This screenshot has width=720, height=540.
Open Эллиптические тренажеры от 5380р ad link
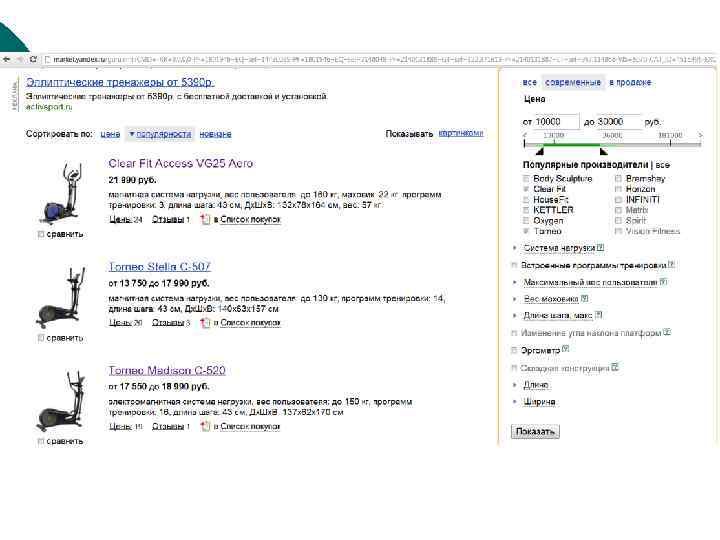(119, 82)
